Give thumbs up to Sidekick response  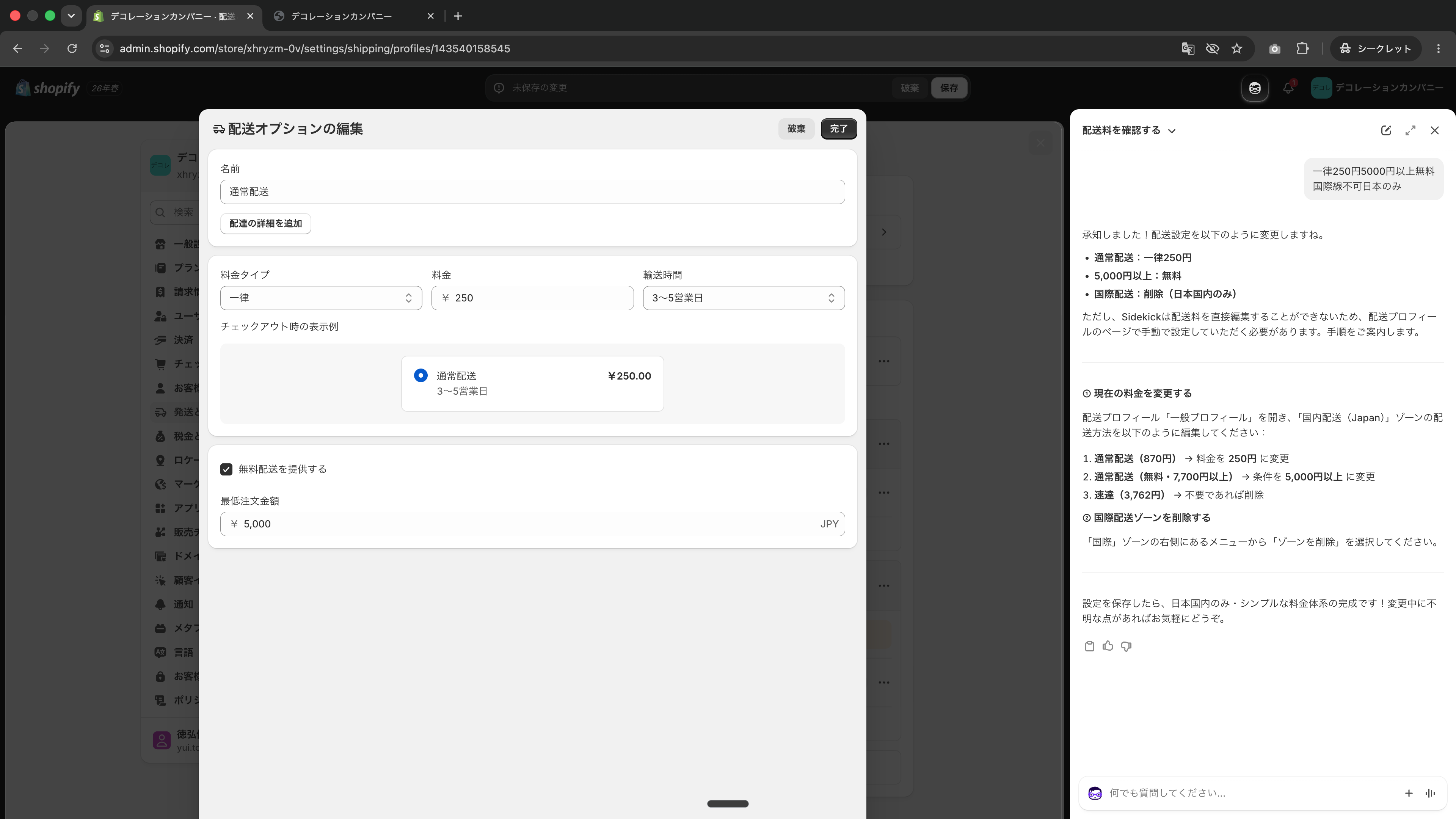1107,646
